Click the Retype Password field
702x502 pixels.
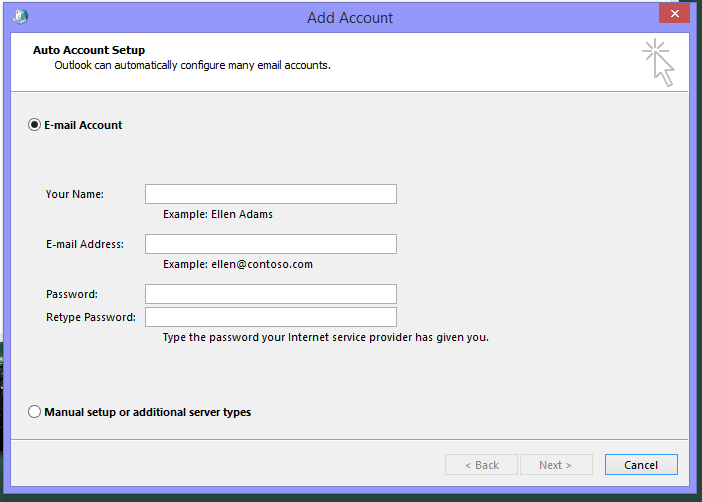pos(270,317)
